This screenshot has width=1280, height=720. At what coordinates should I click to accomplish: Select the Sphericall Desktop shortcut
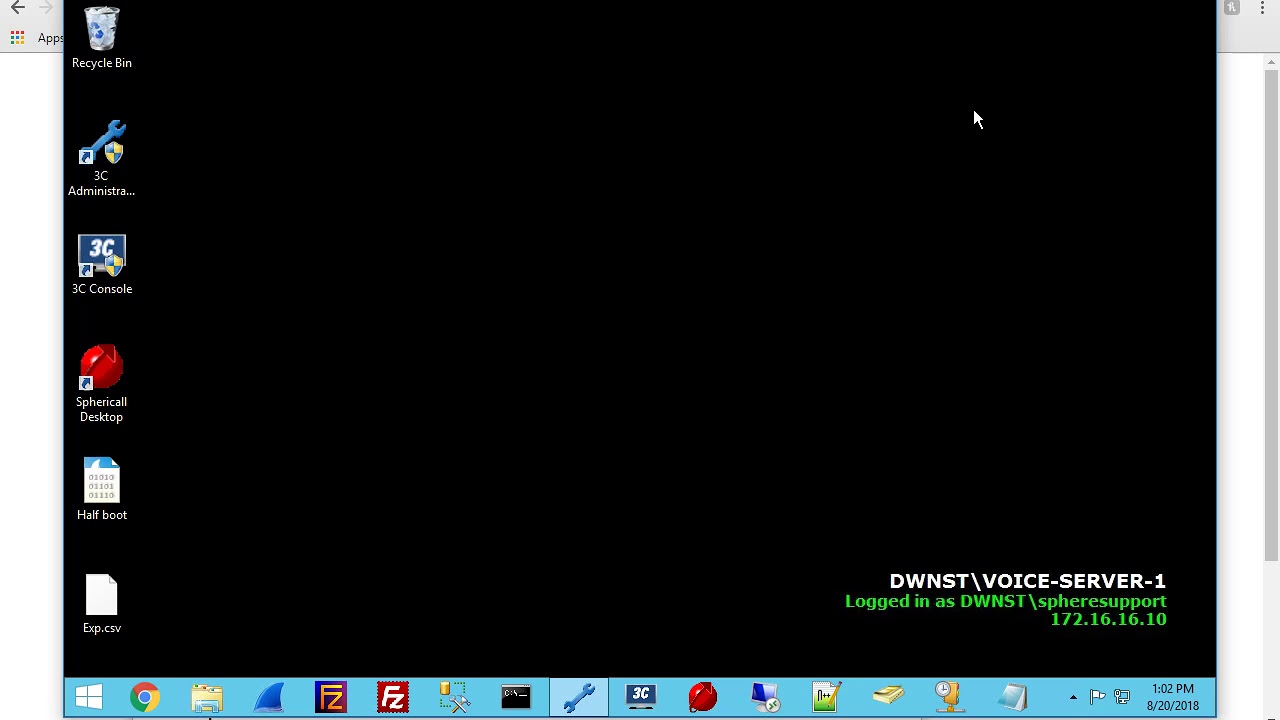click(101, 384)
